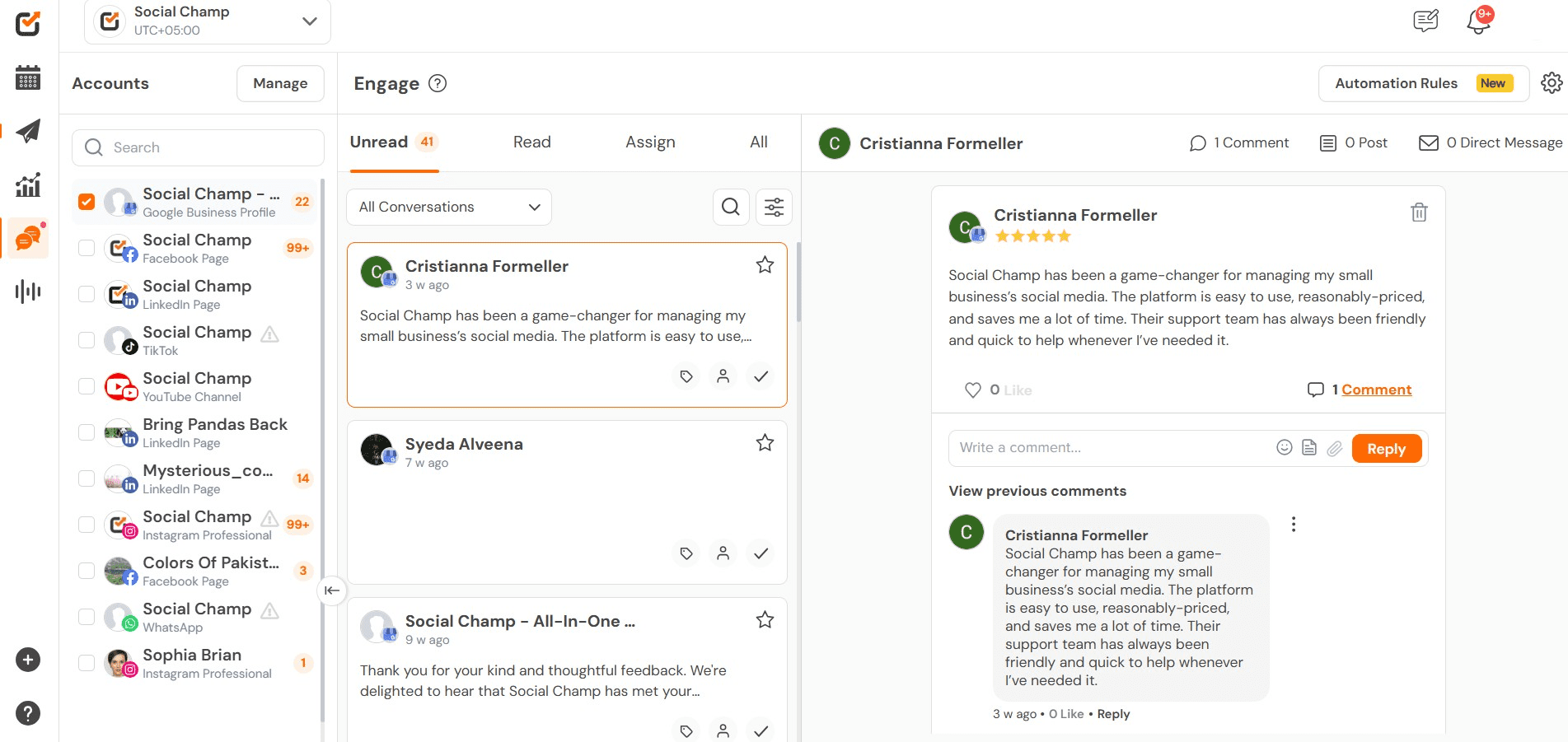Open the Calendar section in the left sidebar

click(27, 78)
